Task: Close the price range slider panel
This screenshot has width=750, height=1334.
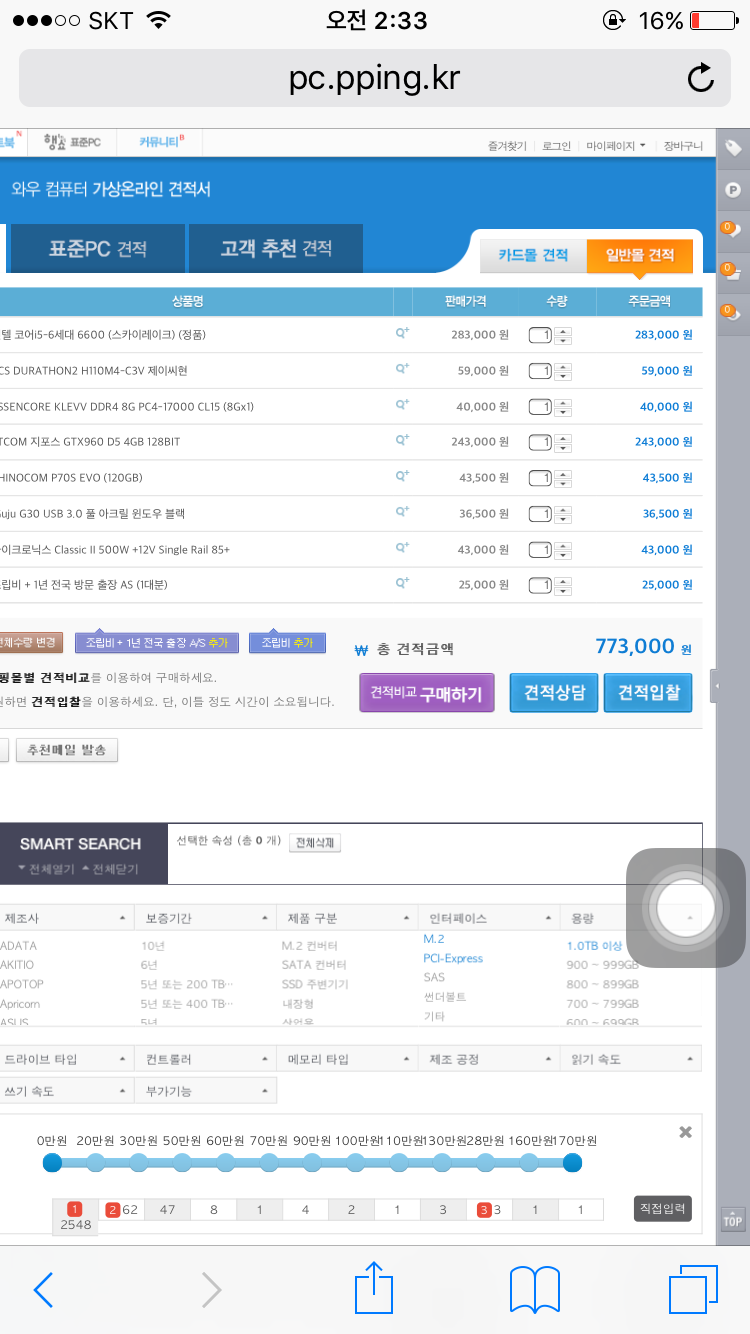Action: pyautogui.click(x=685, y=1132)
